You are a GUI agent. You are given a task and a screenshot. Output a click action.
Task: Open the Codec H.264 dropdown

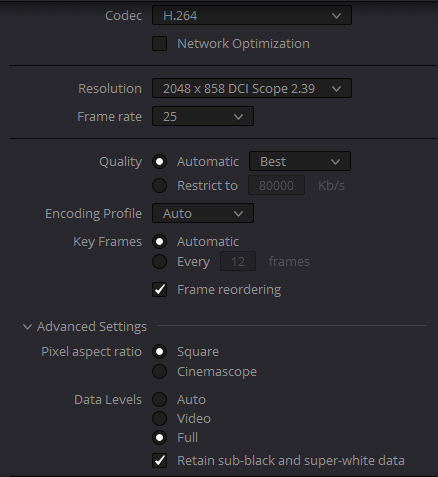(252, 15)
